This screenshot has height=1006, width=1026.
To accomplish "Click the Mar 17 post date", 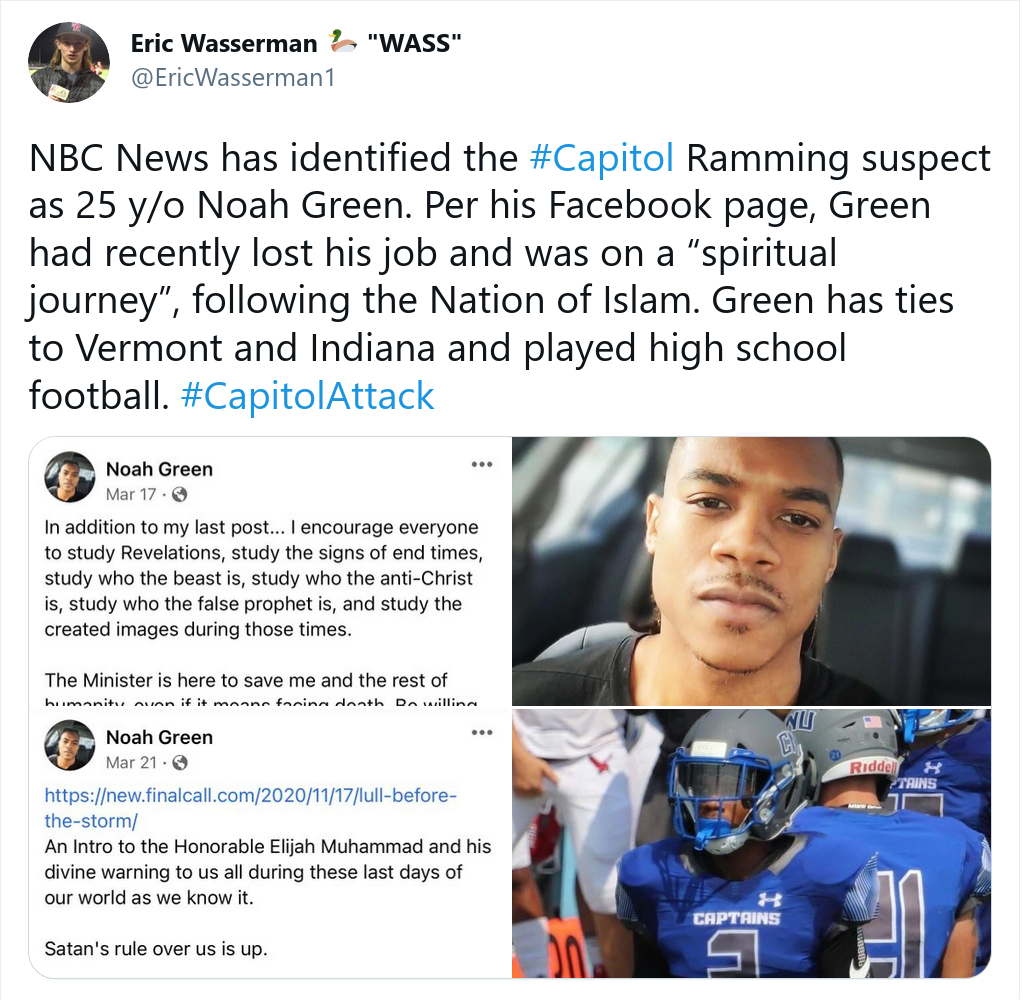I will 131,495.
